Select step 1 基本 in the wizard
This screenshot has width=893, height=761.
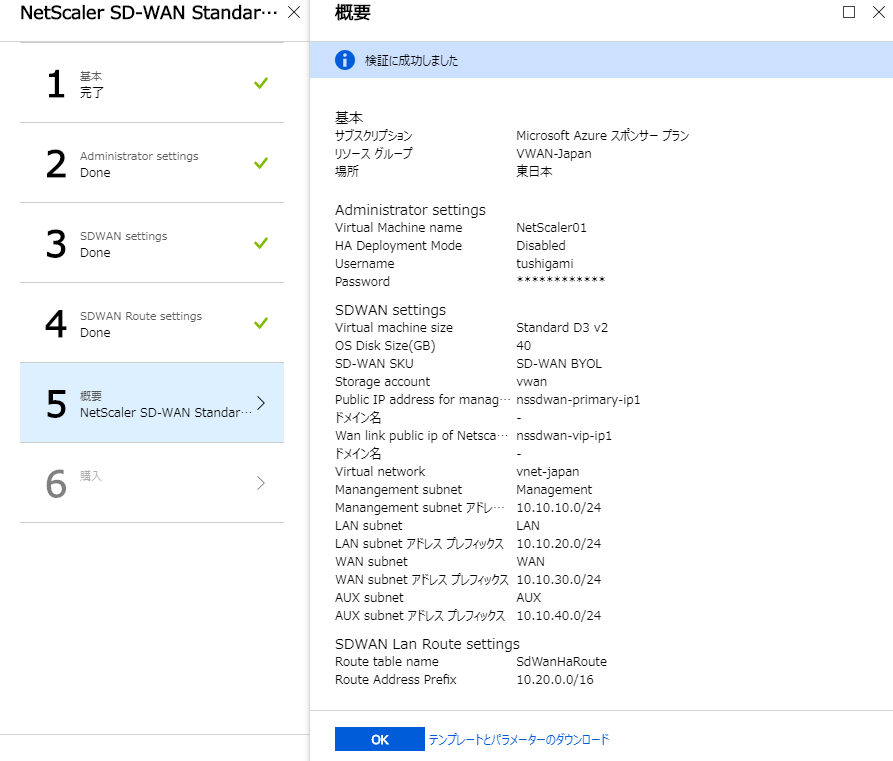click(152, 83)
